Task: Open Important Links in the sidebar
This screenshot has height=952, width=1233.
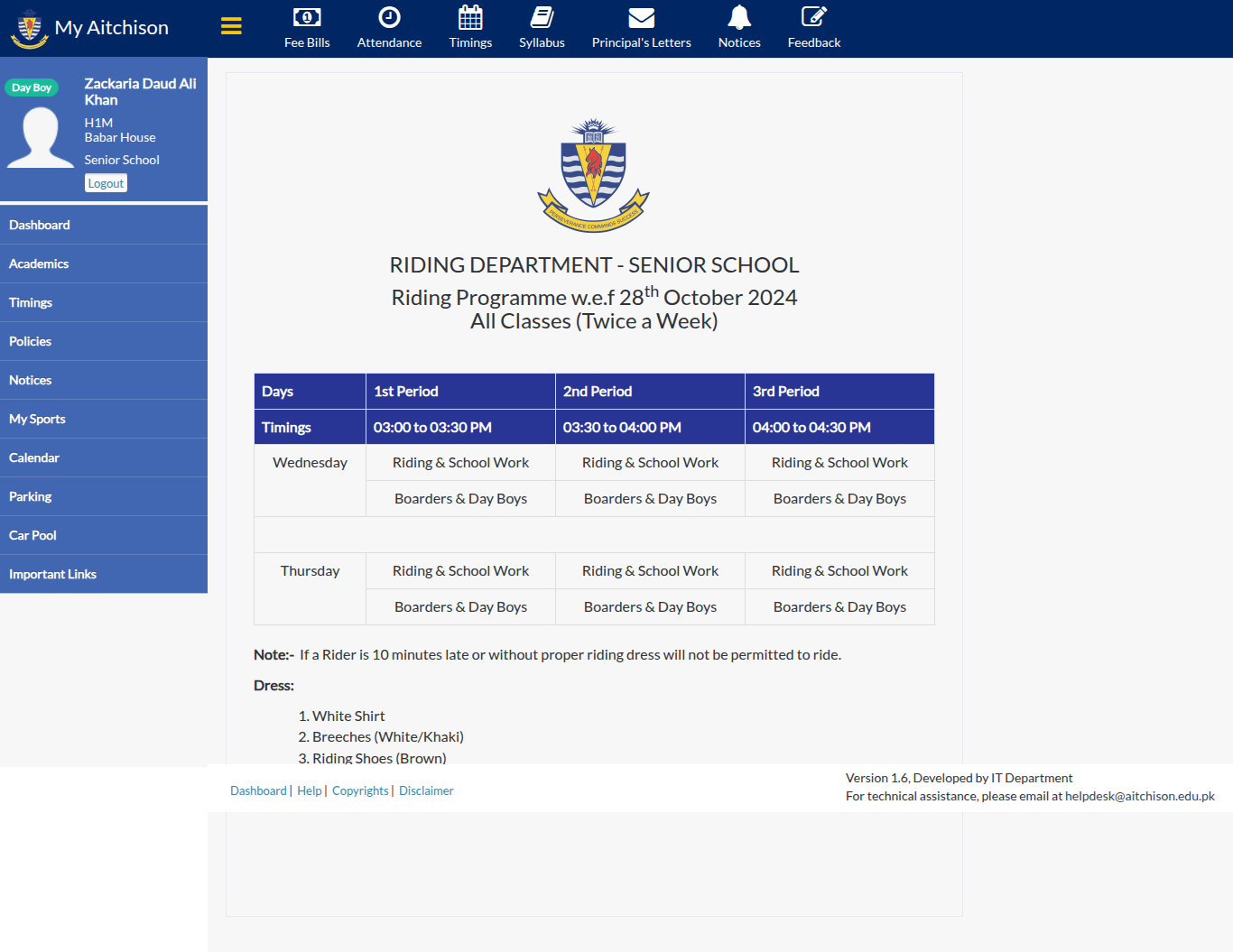Action: point(104,574)
